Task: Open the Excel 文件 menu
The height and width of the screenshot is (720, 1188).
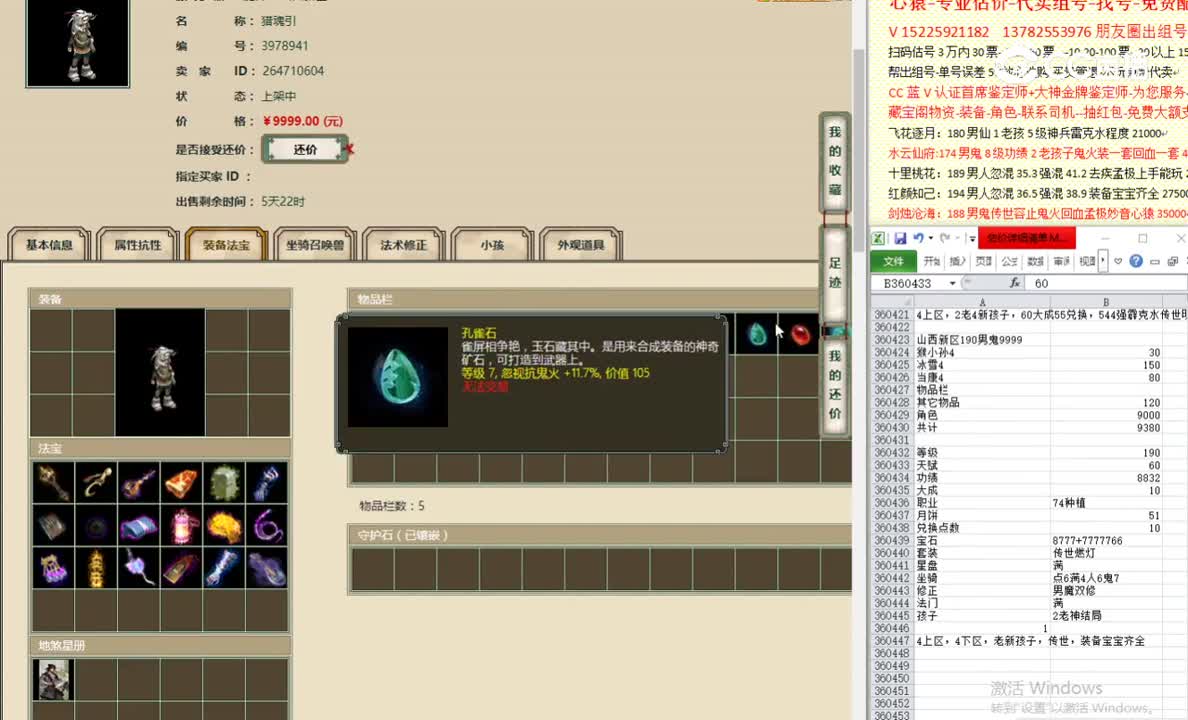Action: click(x=893, y=261)
